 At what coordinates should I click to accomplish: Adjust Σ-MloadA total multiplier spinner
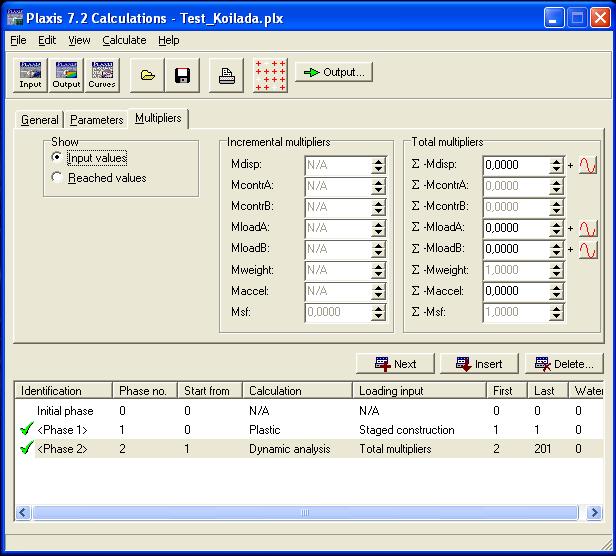pos(556,228)
